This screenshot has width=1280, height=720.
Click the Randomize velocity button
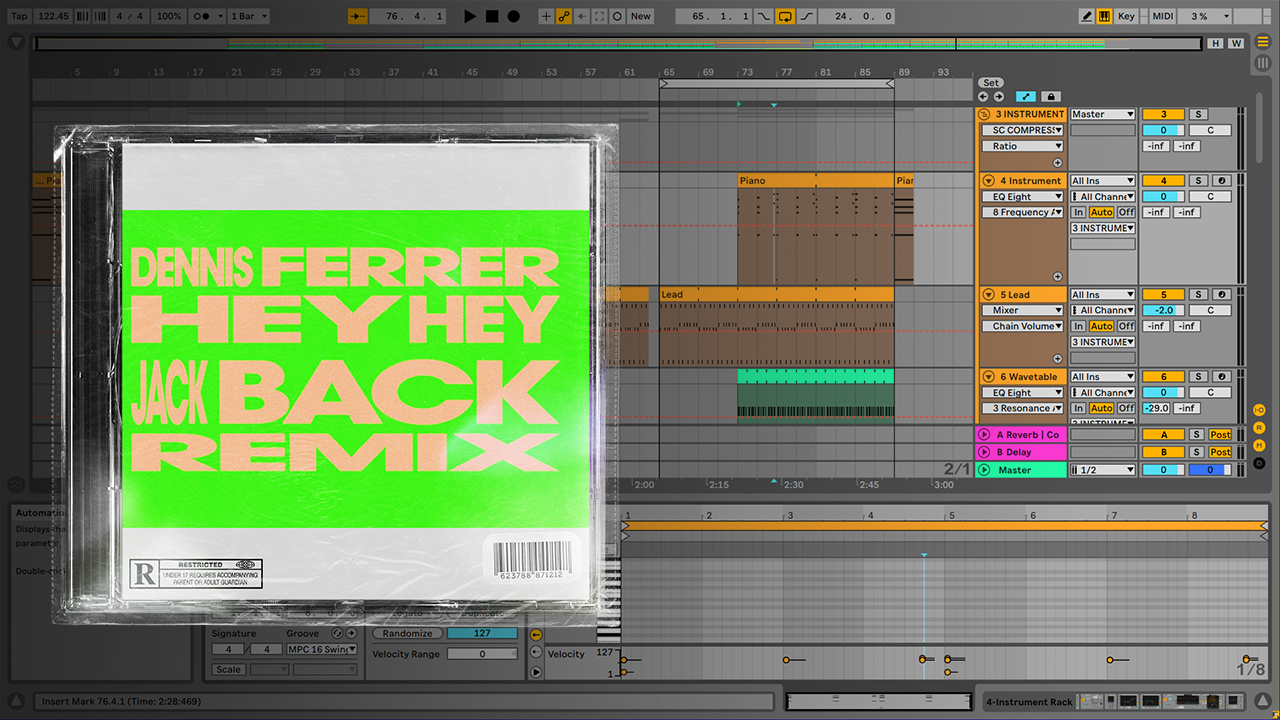point(407,633)
